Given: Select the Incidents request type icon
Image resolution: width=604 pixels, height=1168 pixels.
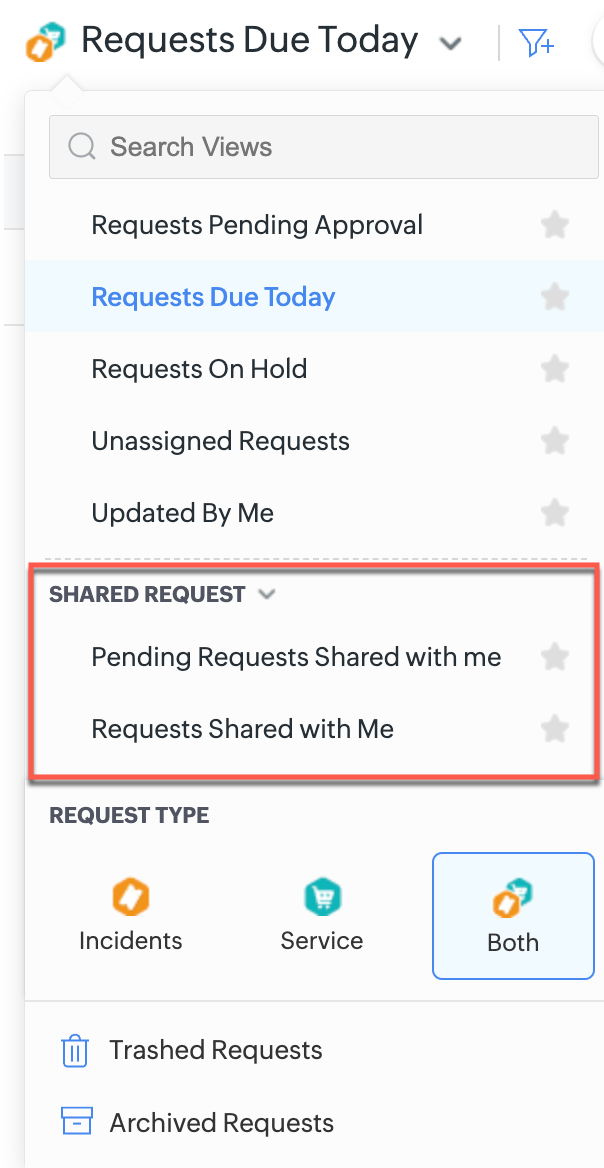Looking at the screenshot, I should pyautogui.click(x=131, y=899).
